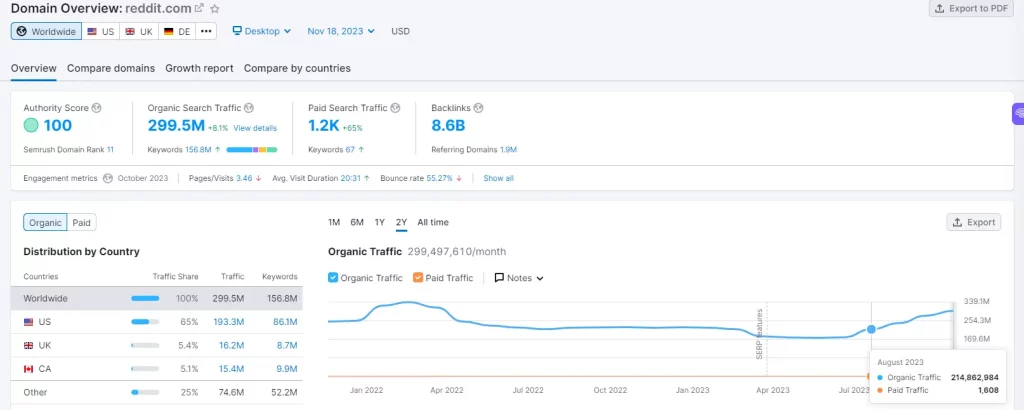Screen dimensions: 1024x410
Task: Click Show all engagement metrics
Action: (x=498, y=178)
